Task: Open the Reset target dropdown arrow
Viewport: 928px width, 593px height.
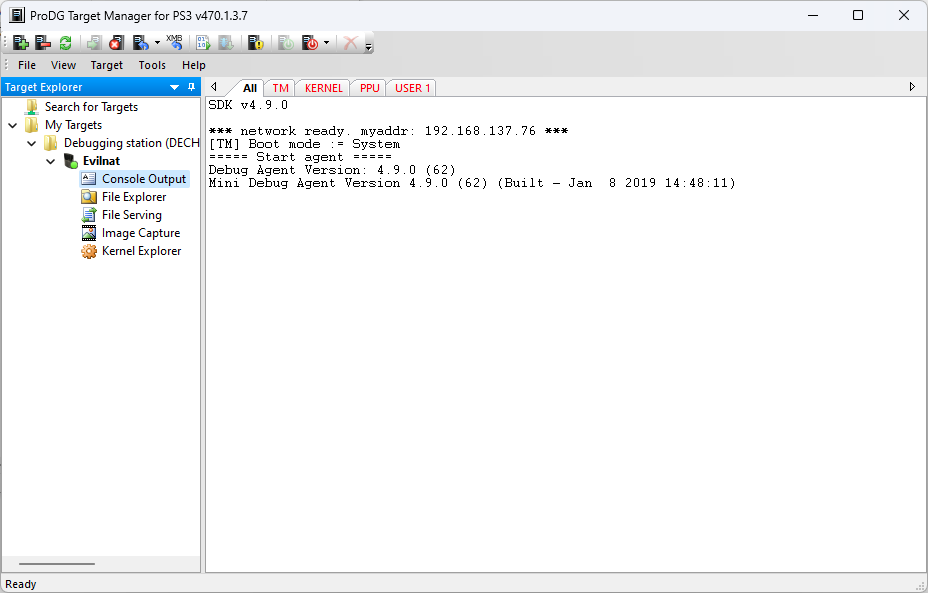Action: pos(157,43)
